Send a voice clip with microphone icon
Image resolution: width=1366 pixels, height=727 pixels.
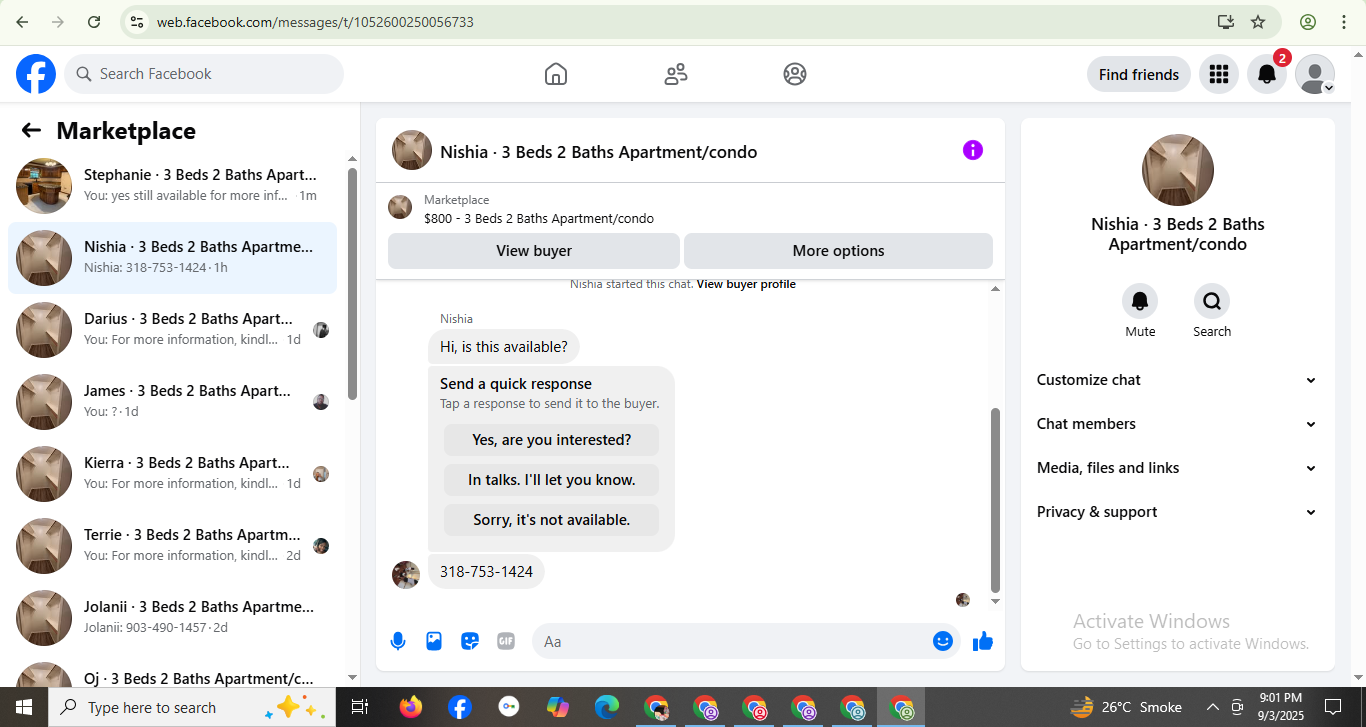398,641
